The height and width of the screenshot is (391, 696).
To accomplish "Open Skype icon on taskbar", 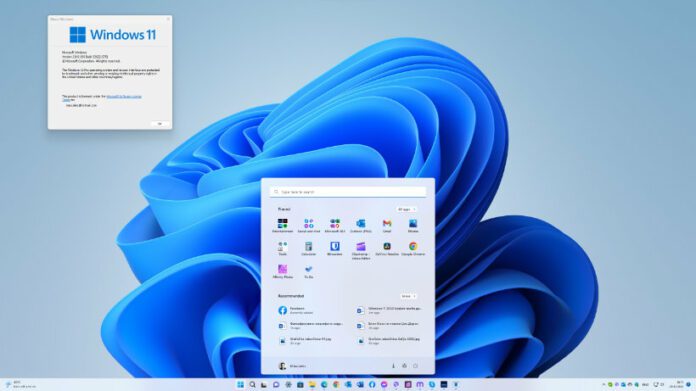I will click(x=432, y=384).
